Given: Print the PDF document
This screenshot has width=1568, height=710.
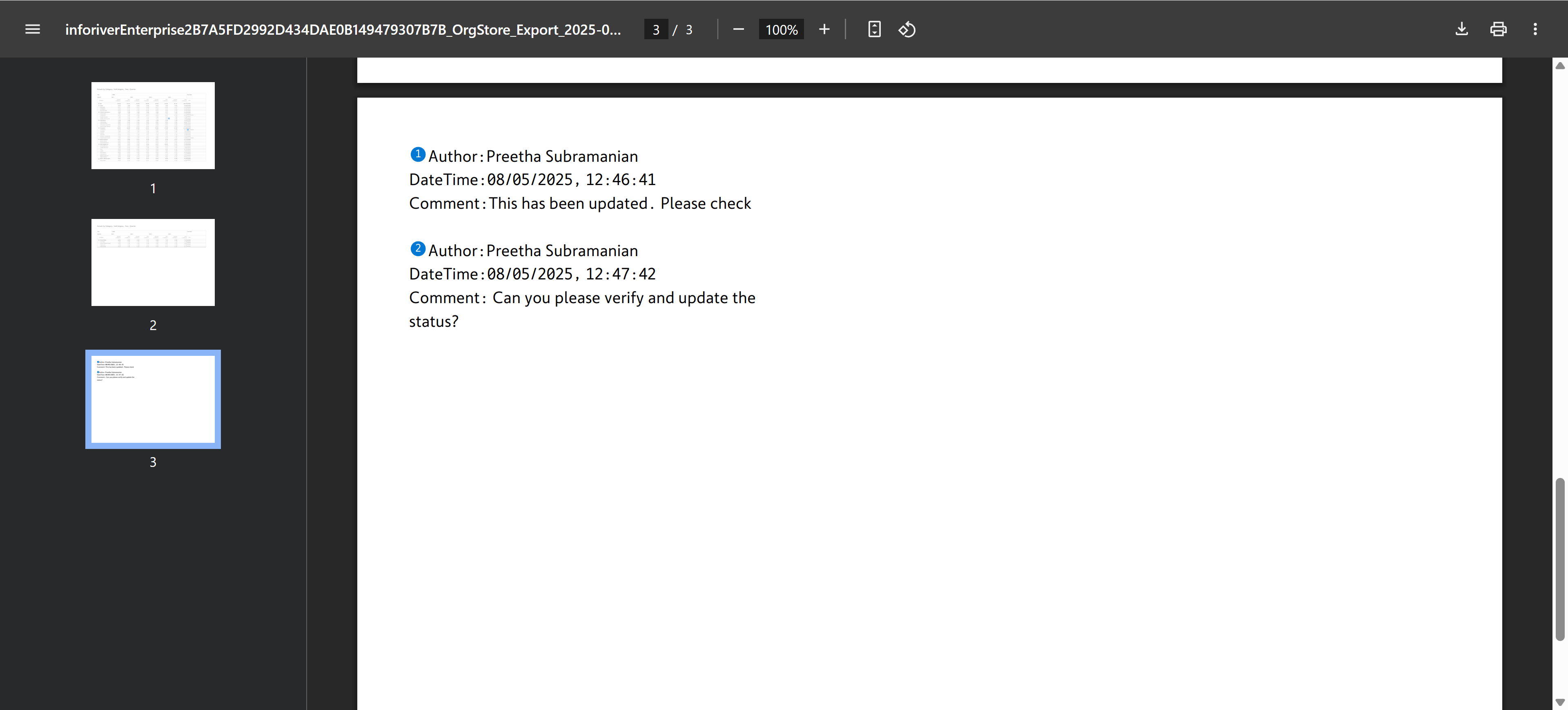Looking at the screenshot, I should 1498,29.
